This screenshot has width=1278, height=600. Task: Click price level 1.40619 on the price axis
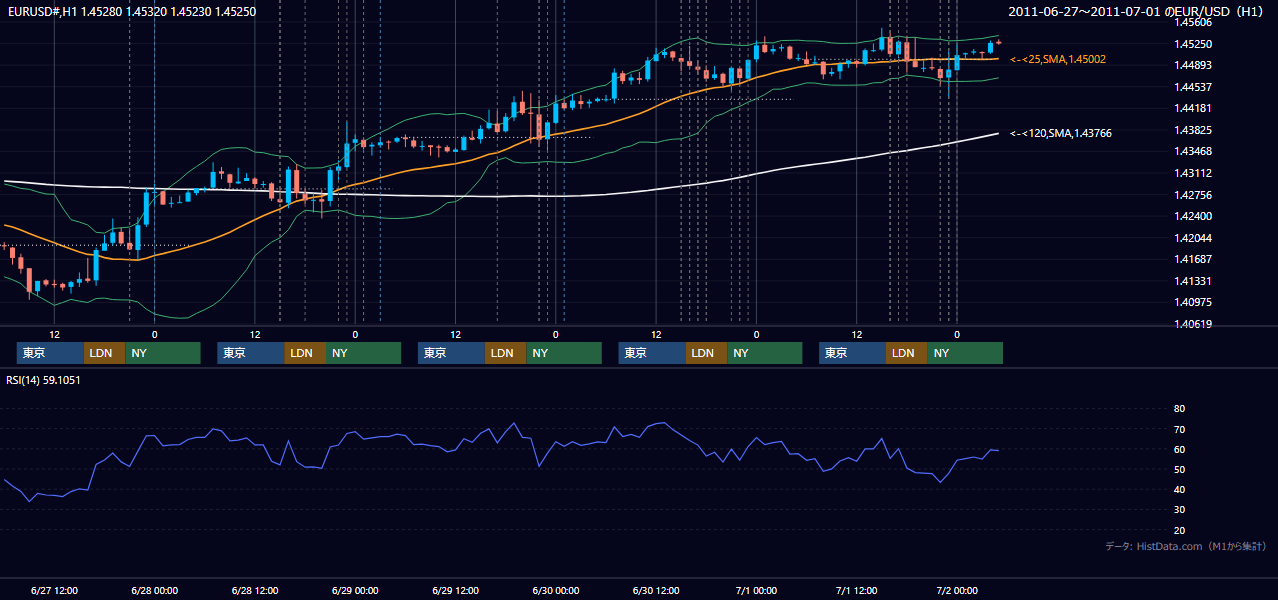pos(1192,324)
